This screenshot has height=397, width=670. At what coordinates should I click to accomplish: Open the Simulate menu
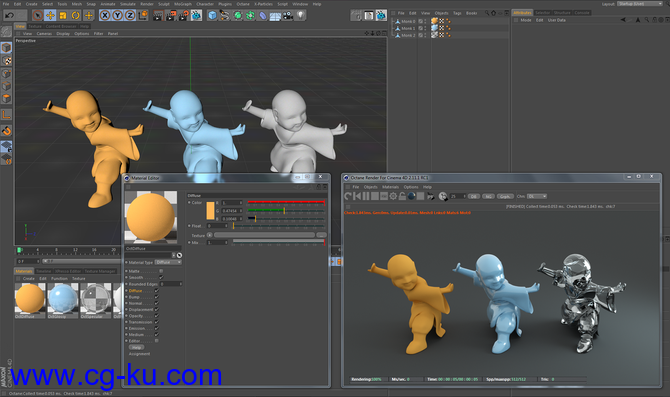pyautogui.click(x=127, y=4)
